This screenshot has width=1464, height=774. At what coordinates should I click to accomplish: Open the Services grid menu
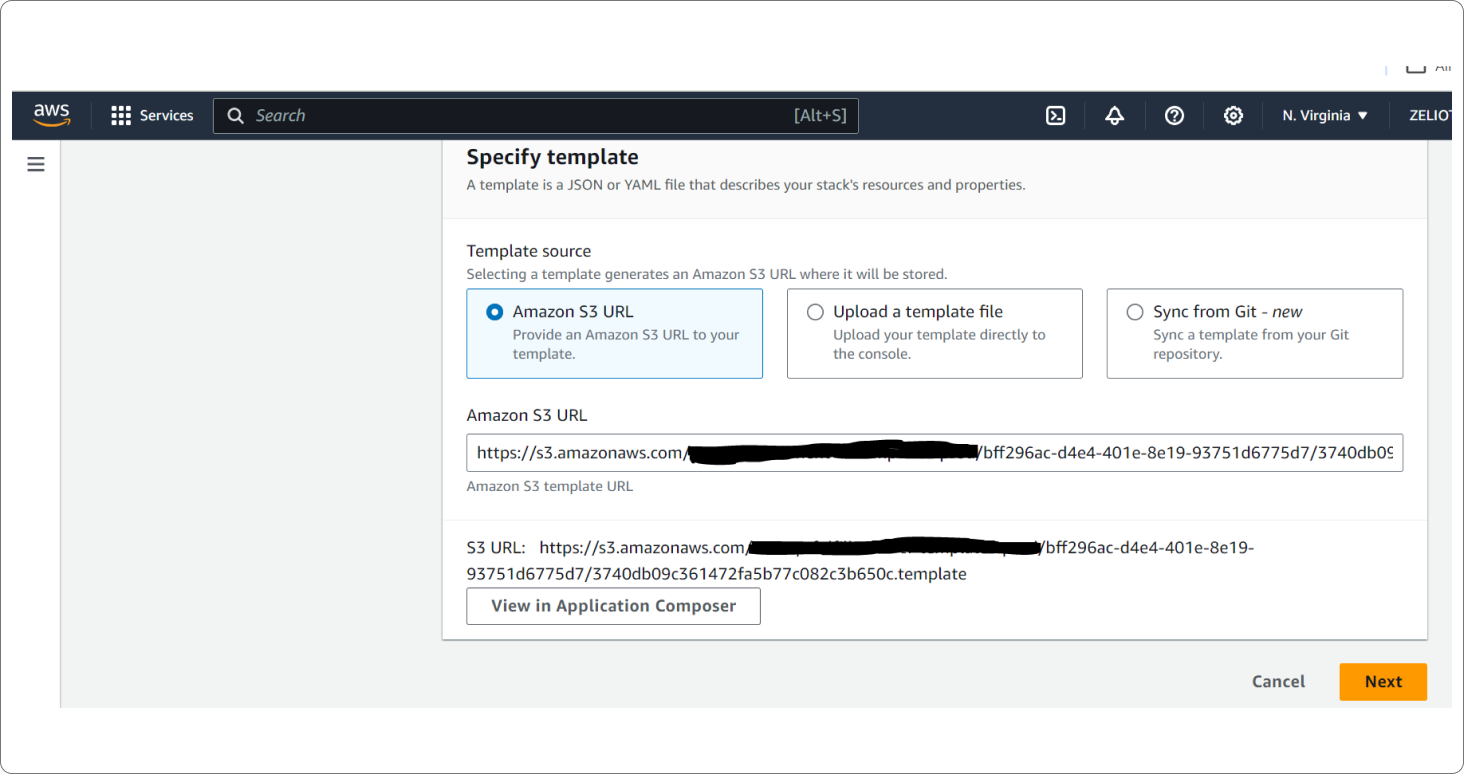(x=121, y=116)
